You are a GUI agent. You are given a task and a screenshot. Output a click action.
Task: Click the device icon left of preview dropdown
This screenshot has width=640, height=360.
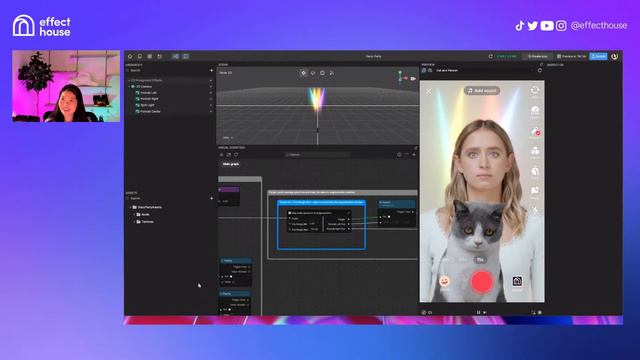[424, 71]
